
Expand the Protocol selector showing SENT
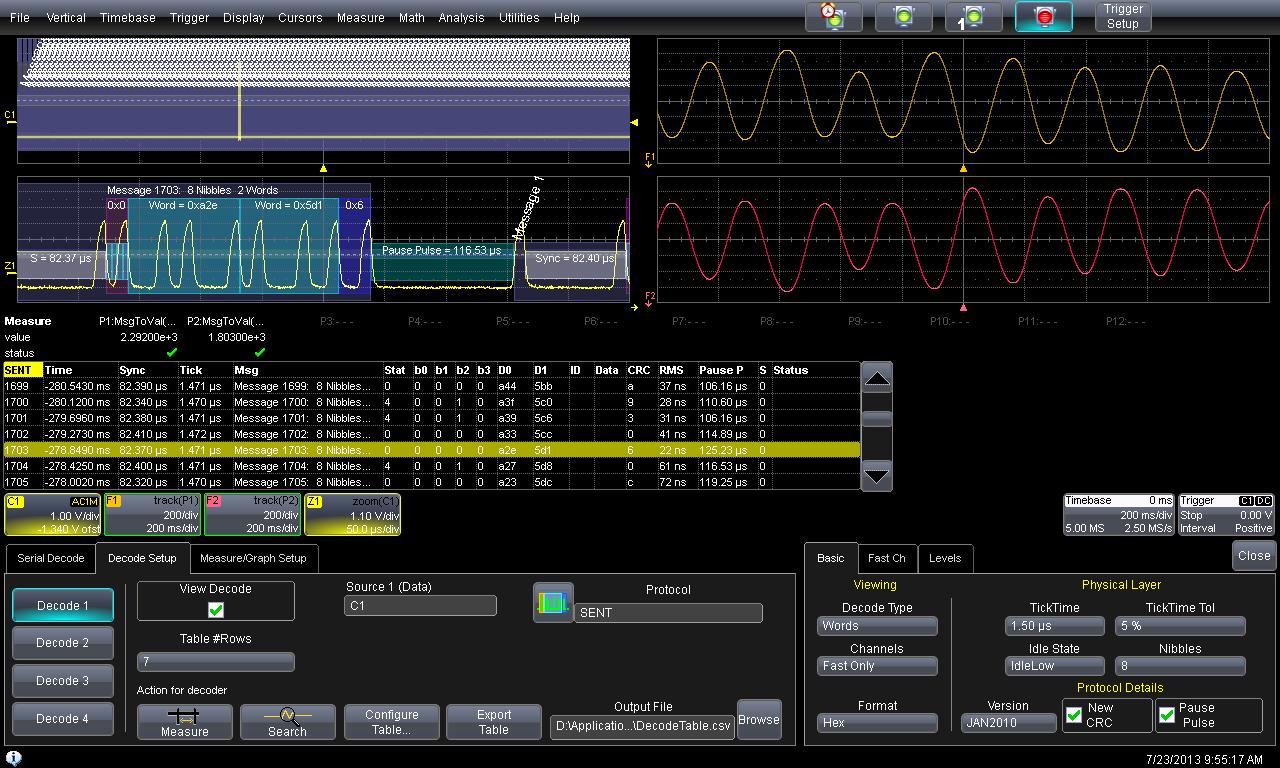668,613
